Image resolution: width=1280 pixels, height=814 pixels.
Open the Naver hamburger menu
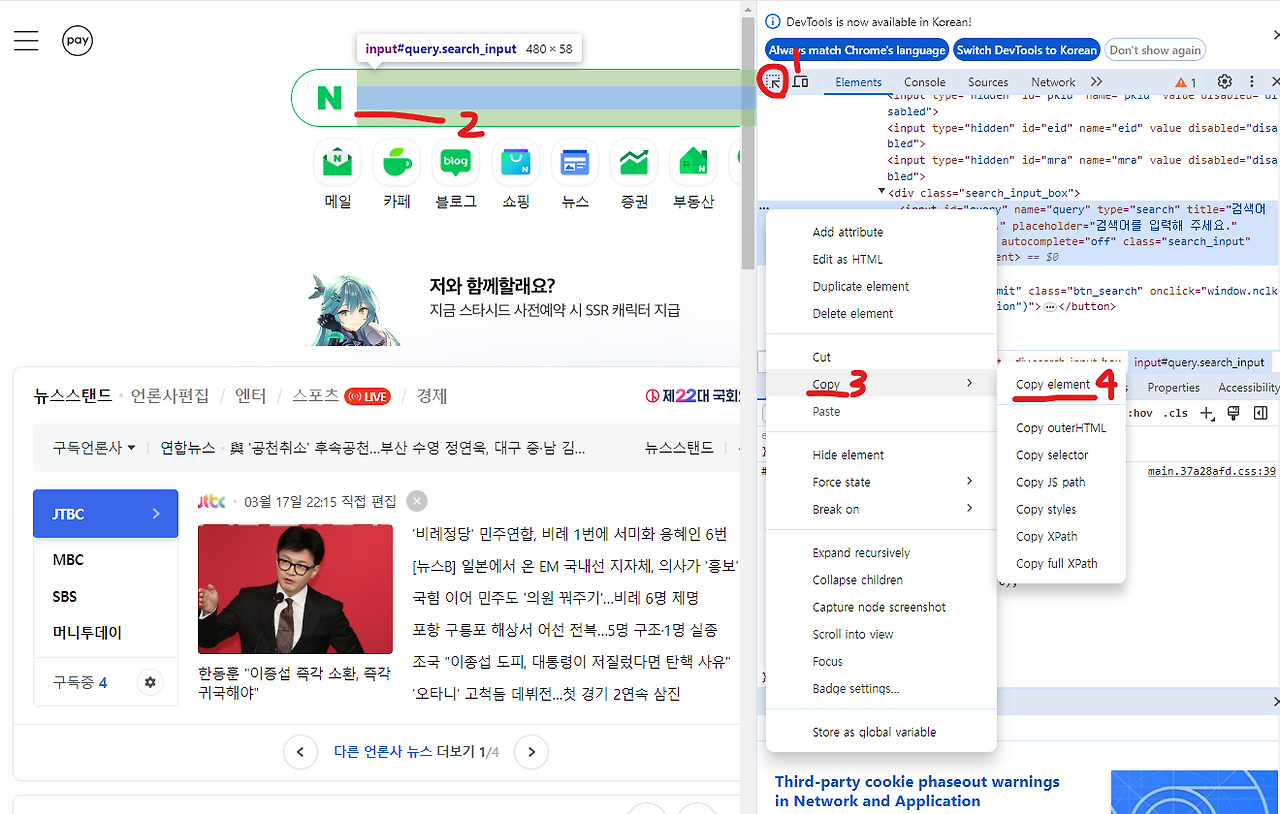26,40
